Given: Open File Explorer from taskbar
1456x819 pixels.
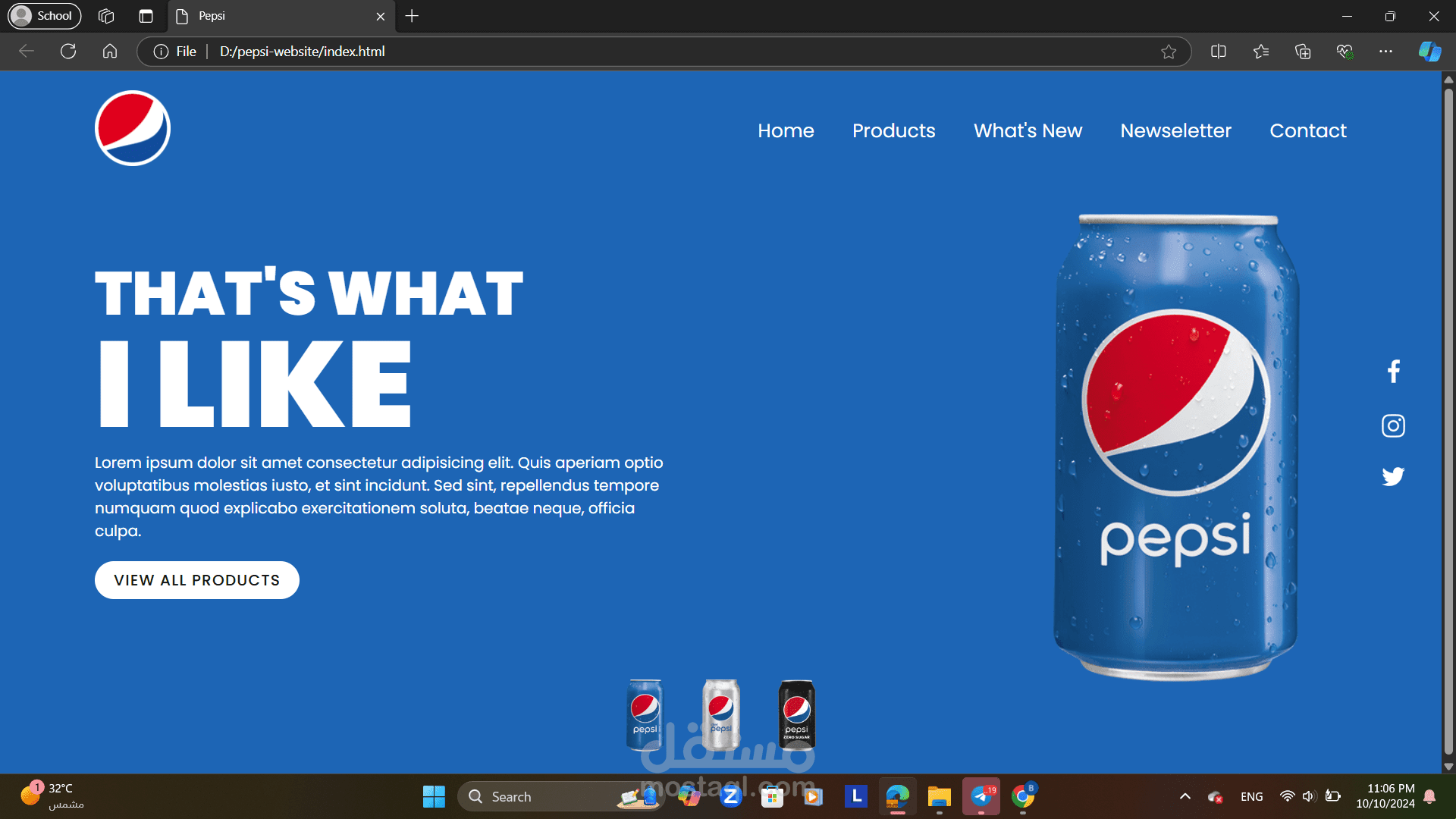Looking at the screenshot, I should click(x=940, y=797).
